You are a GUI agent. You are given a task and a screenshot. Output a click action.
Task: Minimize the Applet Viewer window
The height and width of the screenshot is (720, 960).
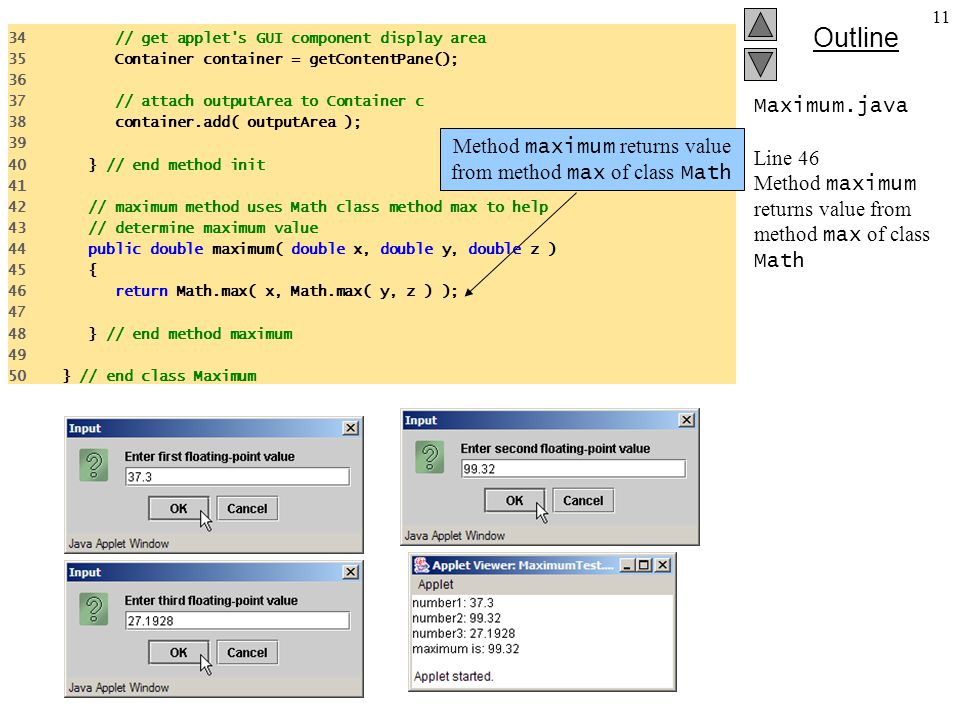pyautogui.click(x=627, y=565)
